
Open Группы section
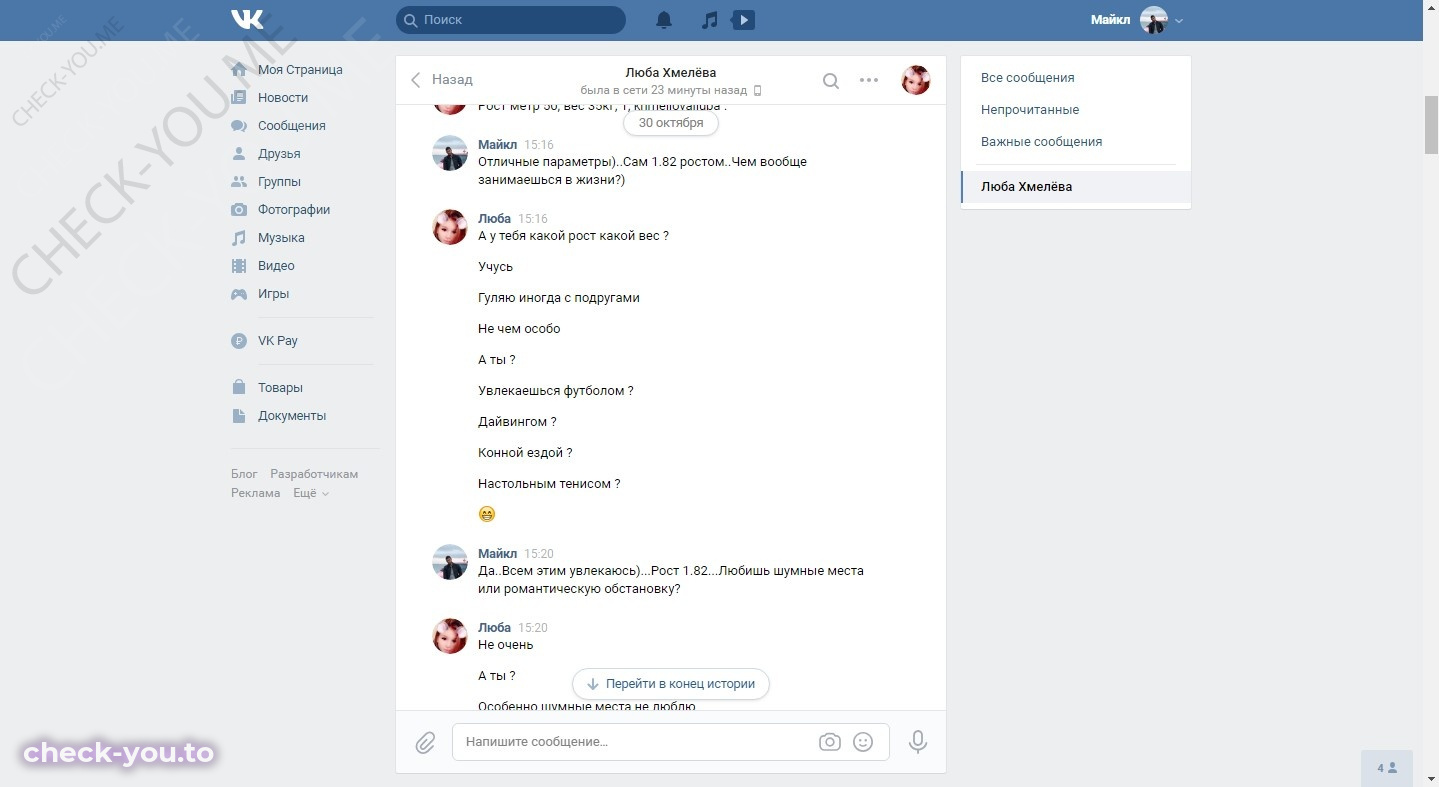pos(279,182)
